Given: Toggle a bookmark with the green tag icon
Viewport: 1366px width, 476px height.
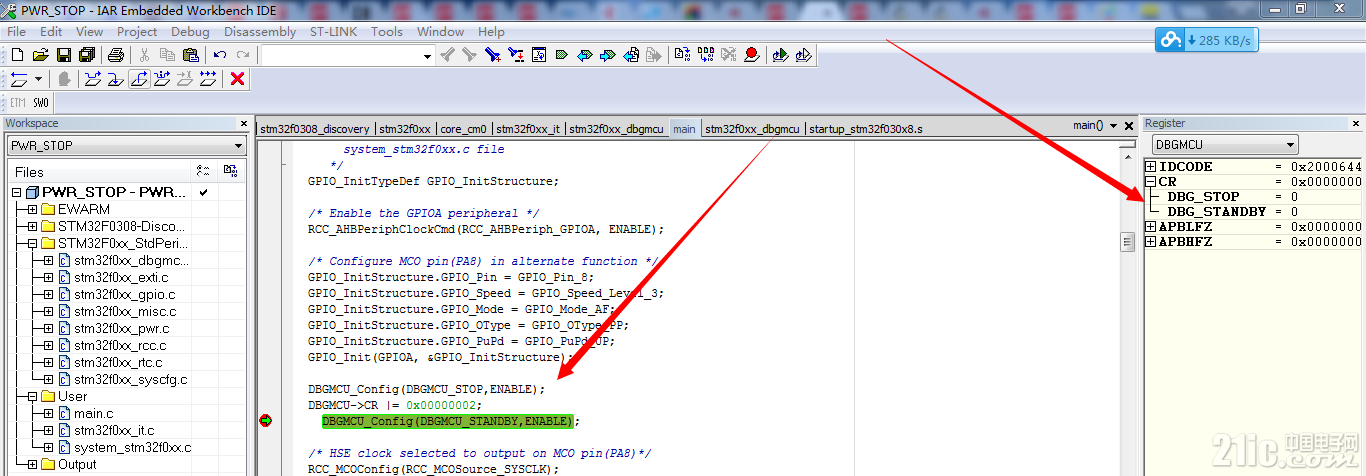Looking at the screenshot, I should (x=562, y=55).
